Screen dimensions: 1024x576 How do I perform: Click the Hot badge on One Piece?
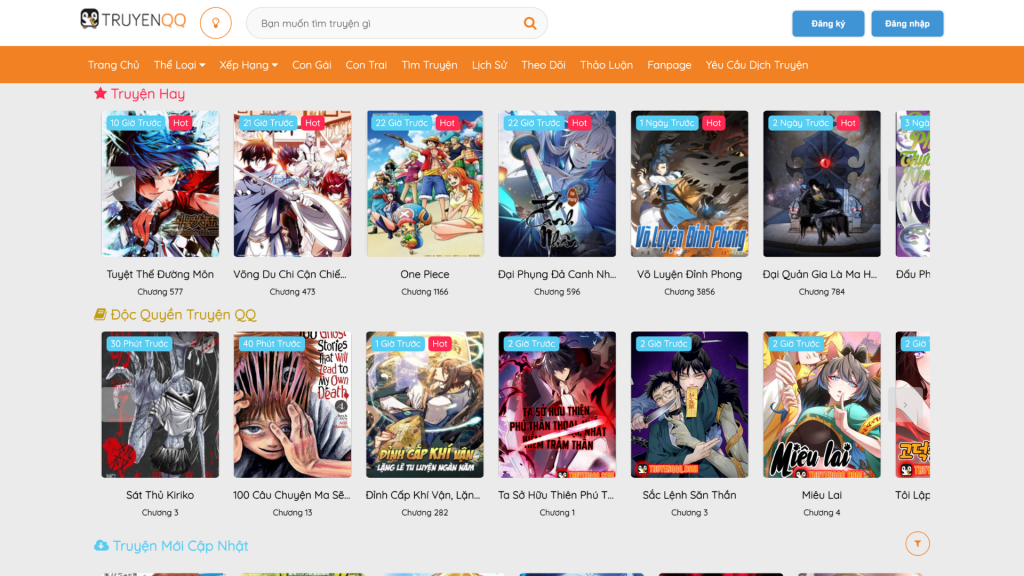(x=447, y=123)
